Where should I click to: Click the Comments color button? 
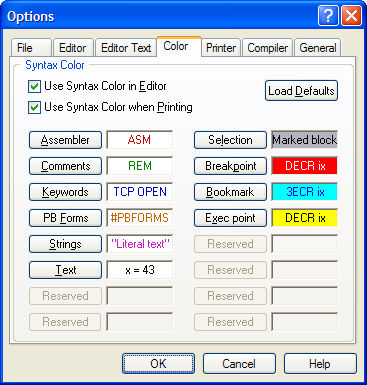tap(65, 166)
